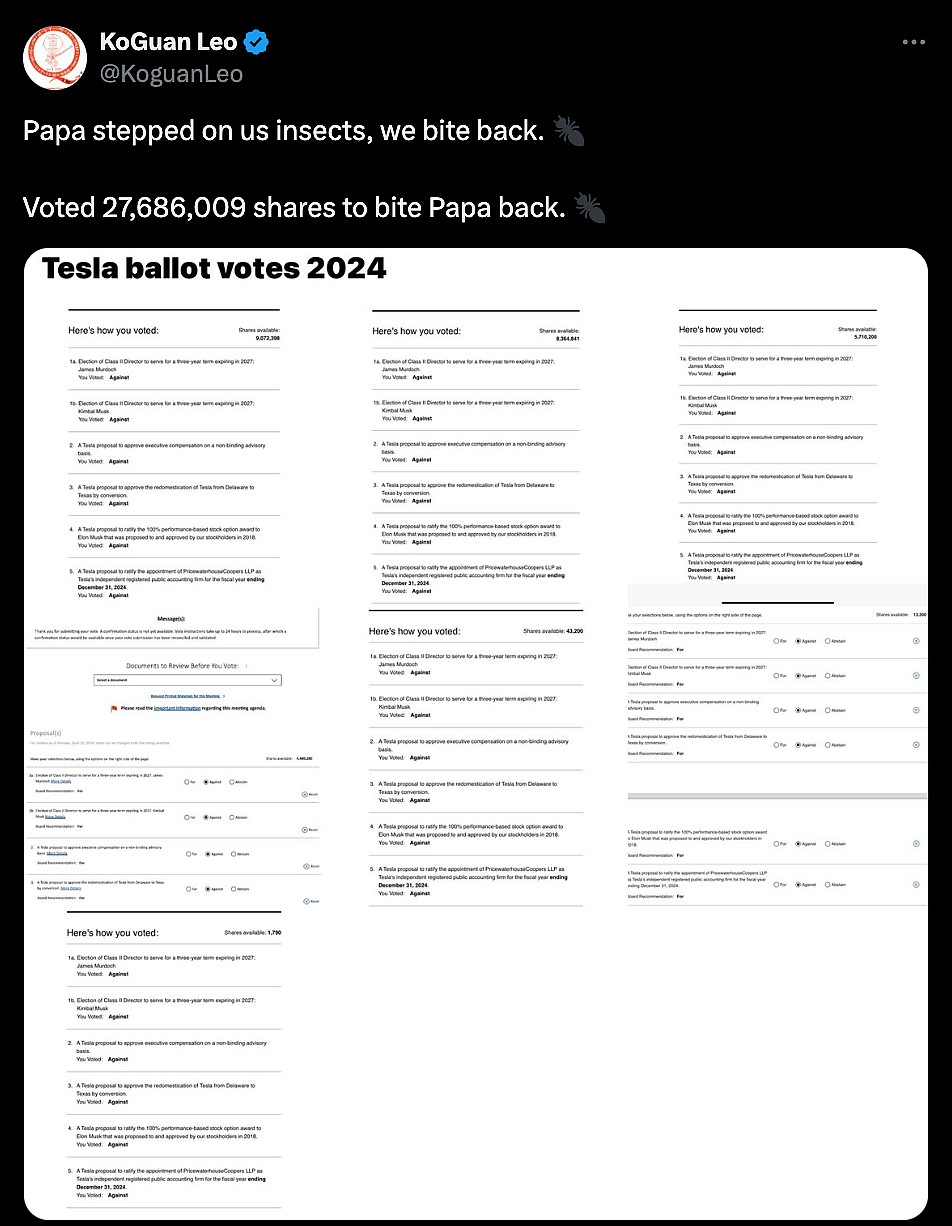Open the Tesla ballot votes 2024 image
This screenshot has height=1226, width=952.
point(476,734)
